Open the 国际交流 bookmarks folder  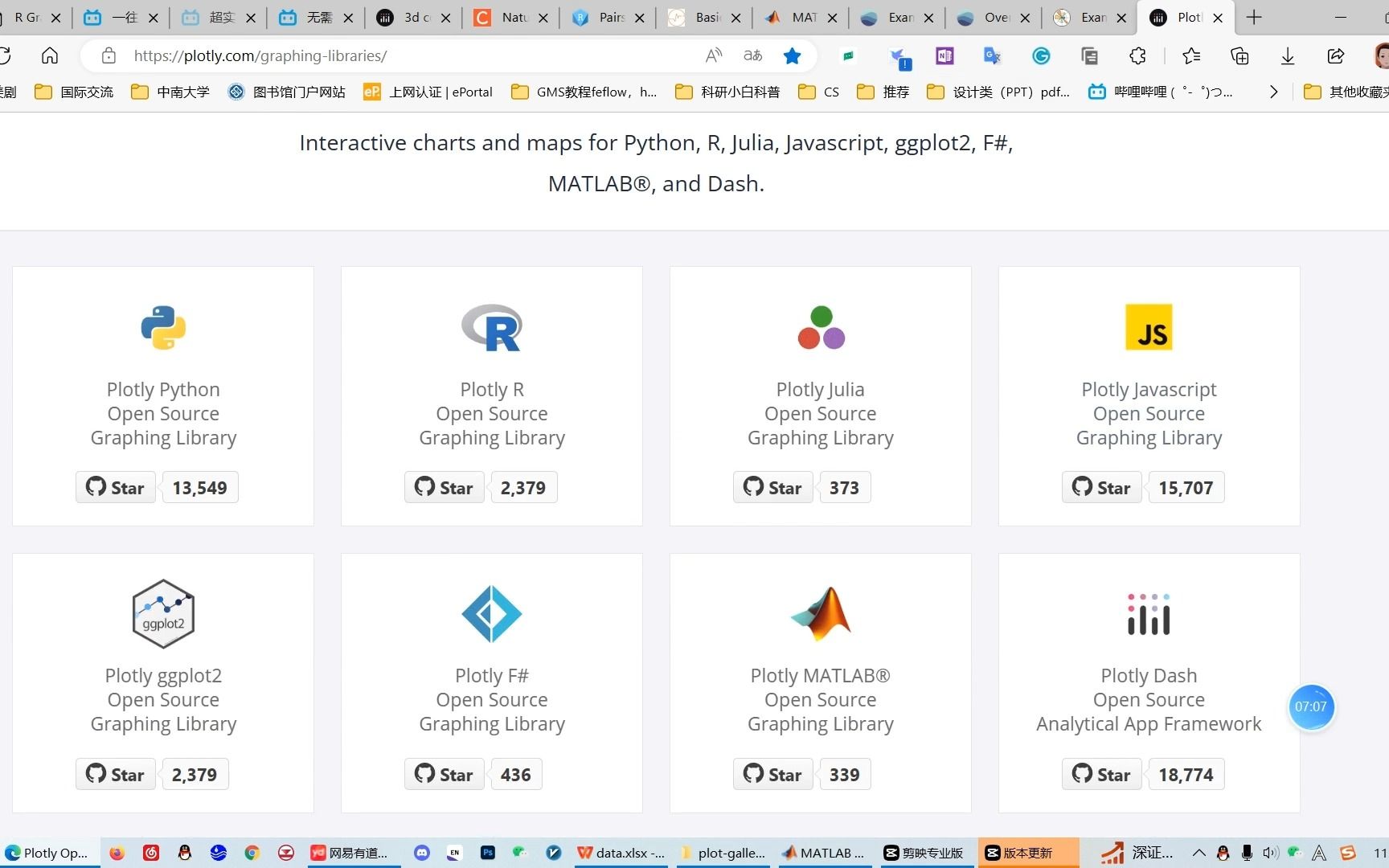[x=74, y=92]
